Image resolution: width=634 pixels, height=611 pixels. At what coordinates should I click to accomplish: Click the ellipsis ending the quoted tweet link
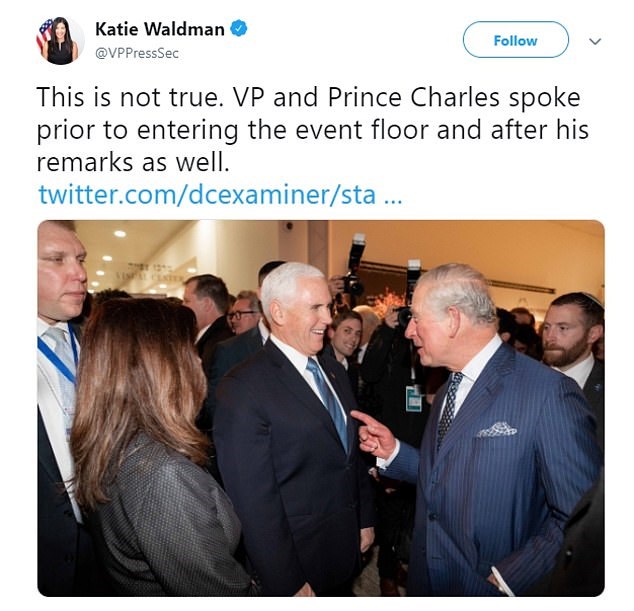[392, 201]
